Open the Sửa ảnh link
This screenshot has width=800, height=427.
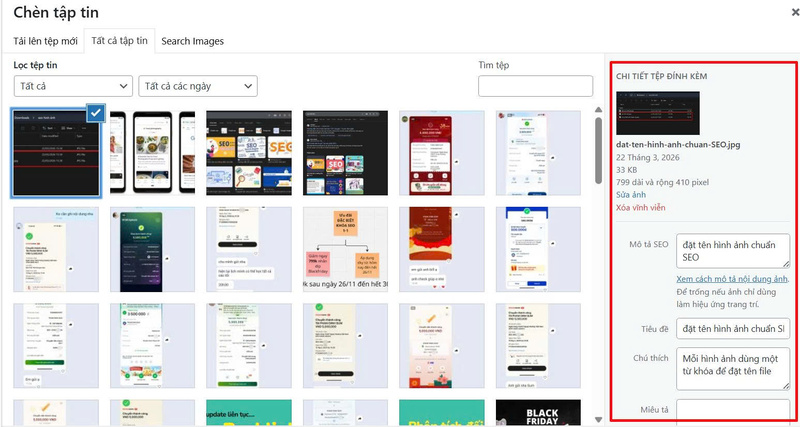point(631,195)
